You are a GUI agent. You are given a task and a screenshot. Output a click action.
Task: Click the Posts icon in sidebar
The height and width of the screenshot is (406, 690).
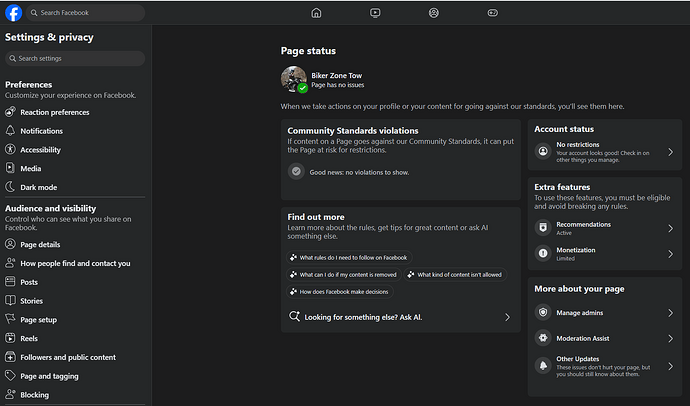10,282
